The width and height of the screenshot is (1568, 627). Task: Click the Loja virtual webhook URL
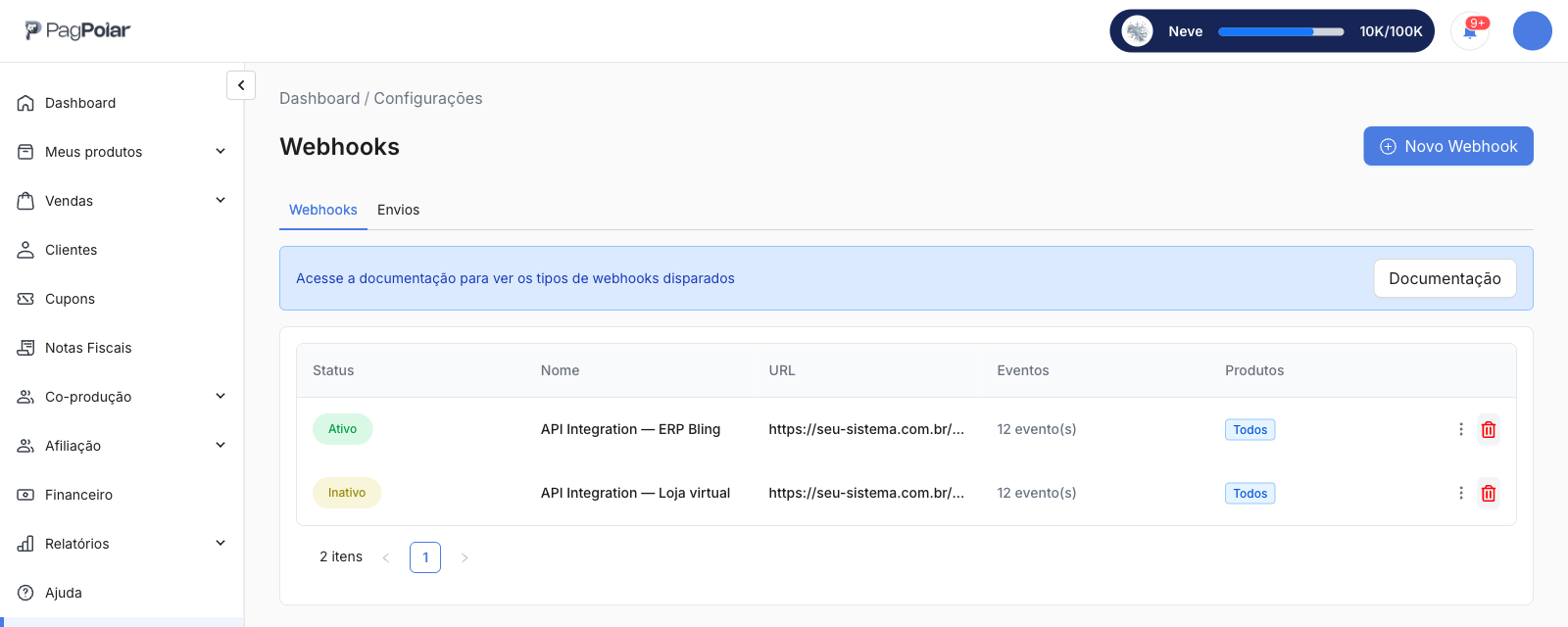point(866,493)
